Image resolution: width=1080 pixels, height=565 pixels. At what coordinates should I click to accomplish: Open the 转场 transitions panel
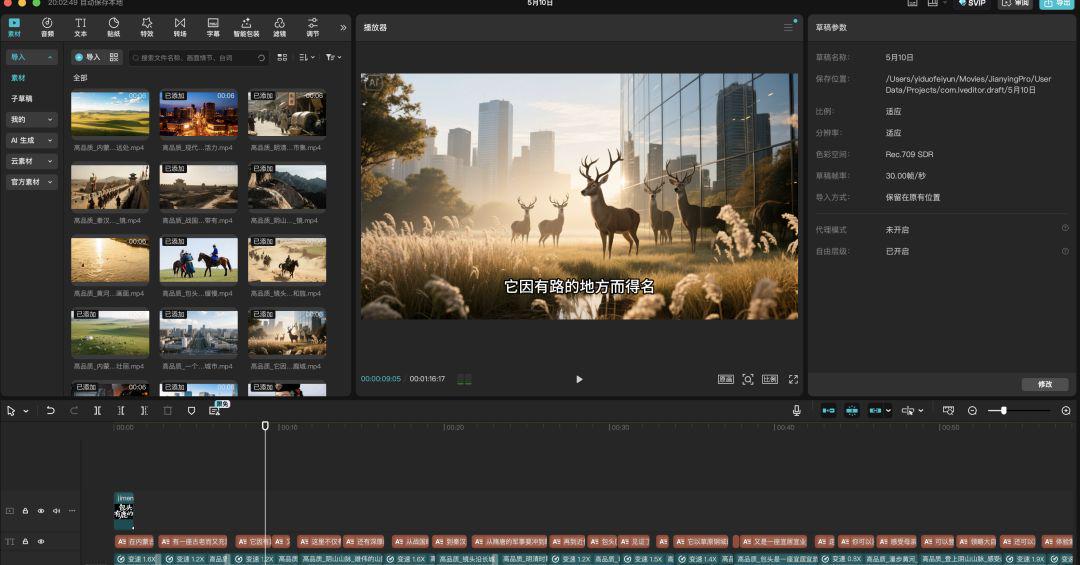click(x=180, y=27)
